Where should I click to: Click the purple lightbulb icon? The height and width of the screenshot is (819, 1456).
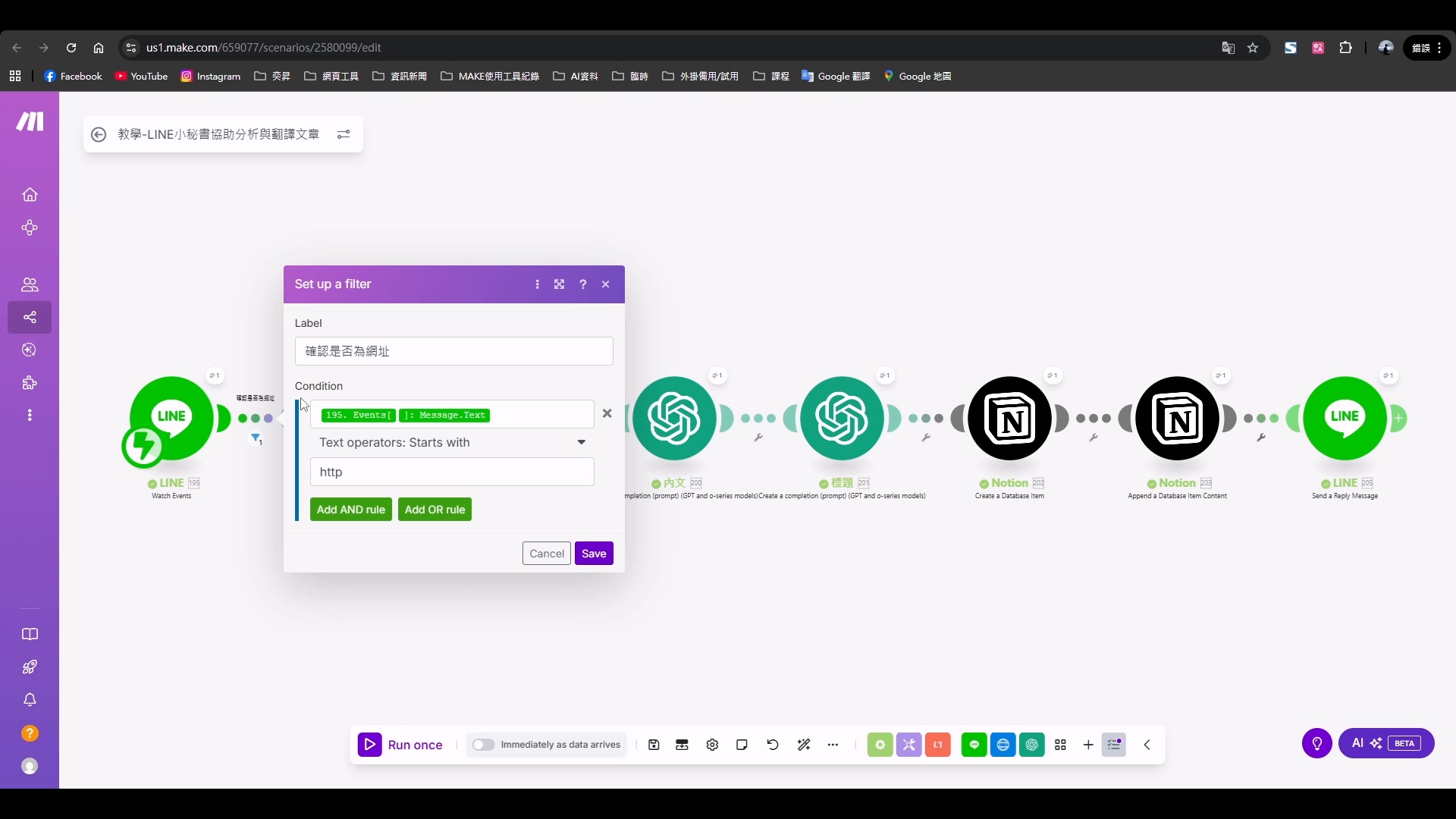point(1317,743)
